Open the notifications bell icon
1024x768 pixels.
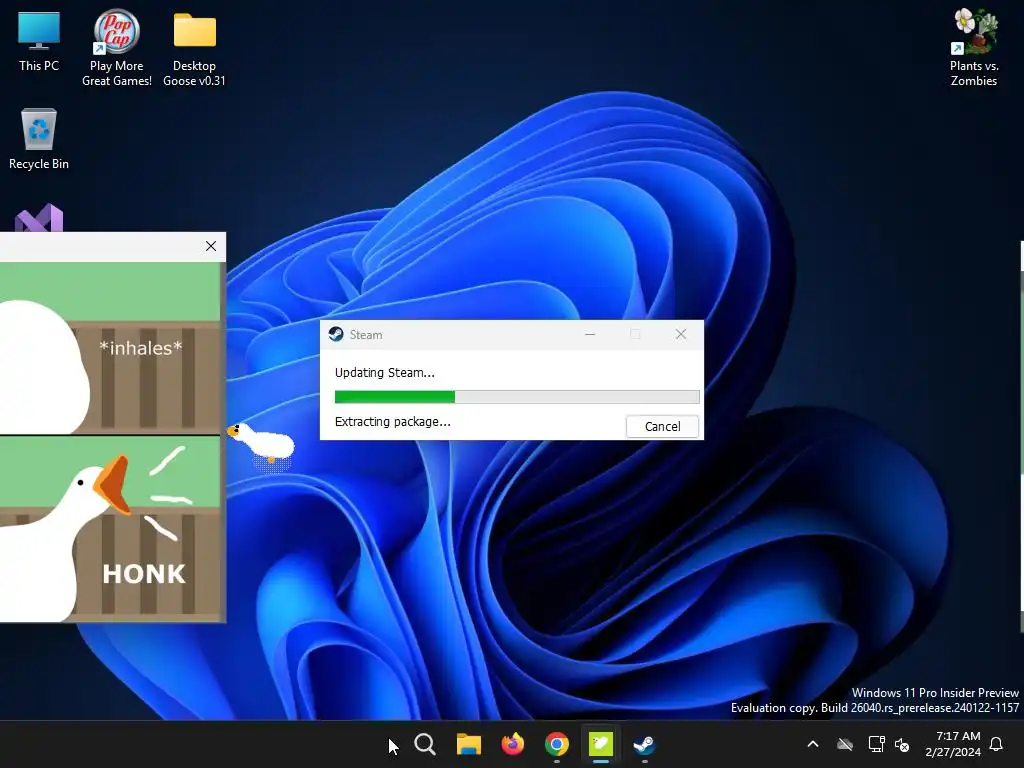tap(997, 744)
